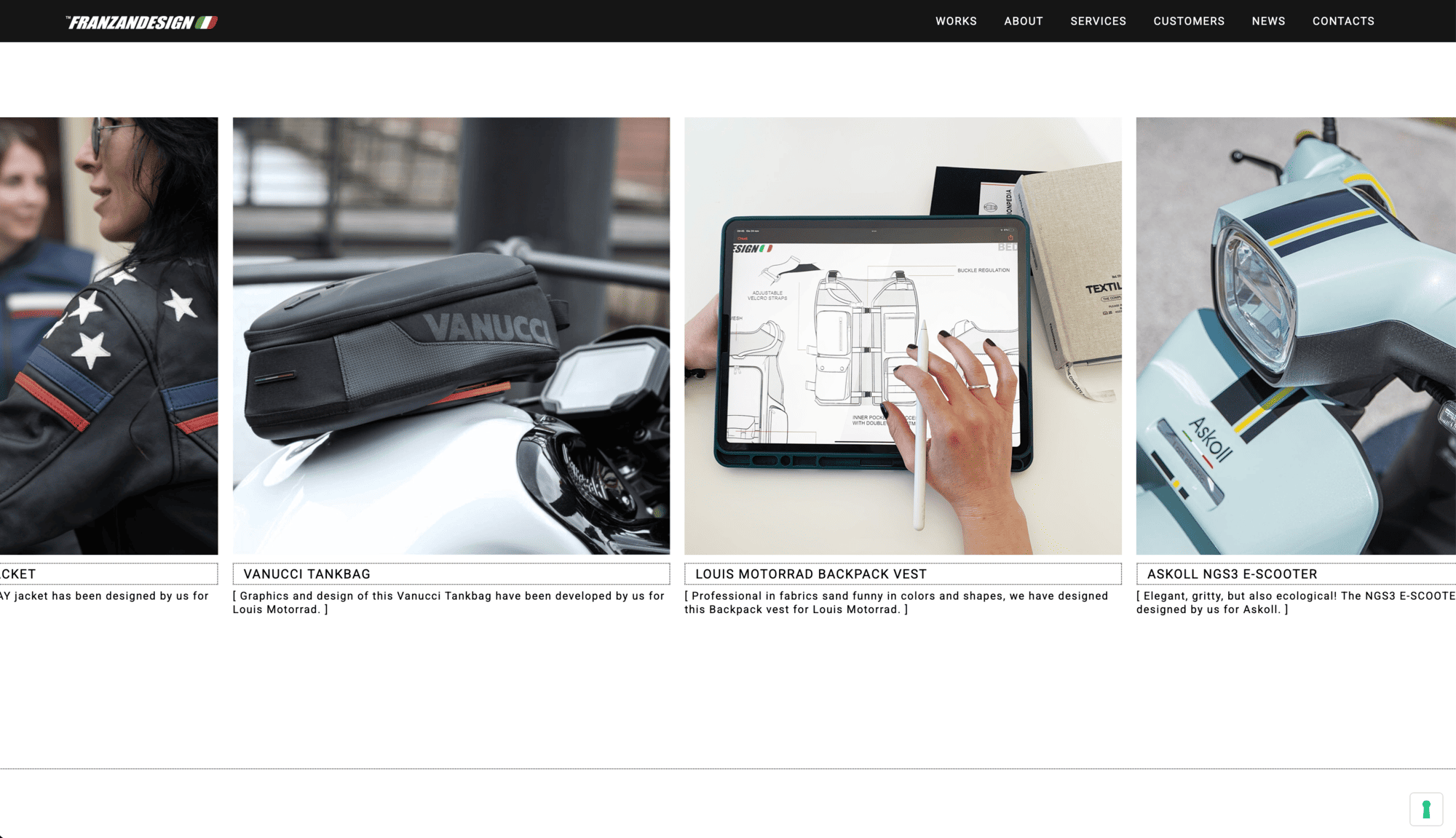Open the Askoll scooter photo
1456x838 pixels.
(x=1296, y=336)
